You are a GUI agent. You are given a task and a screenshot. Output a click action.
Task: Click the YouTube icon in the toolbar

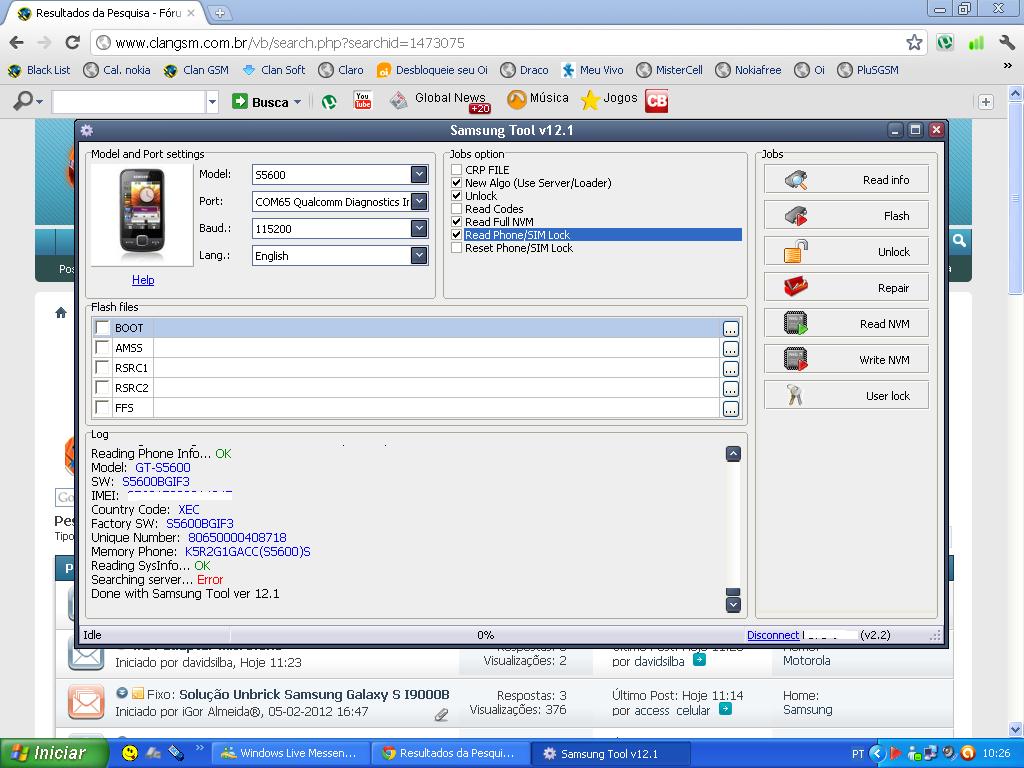pos(362,100)
